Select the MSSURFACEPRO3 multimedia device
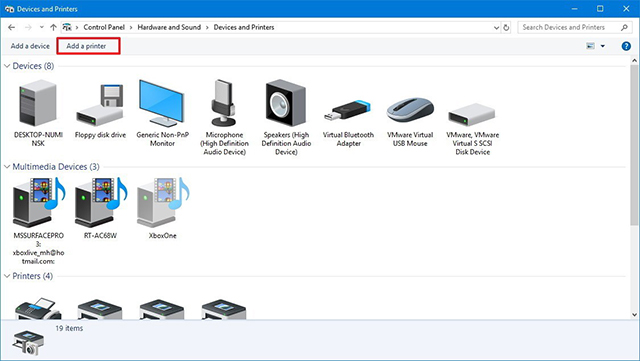This screenshot has width=640, height=361. [38, 202]
